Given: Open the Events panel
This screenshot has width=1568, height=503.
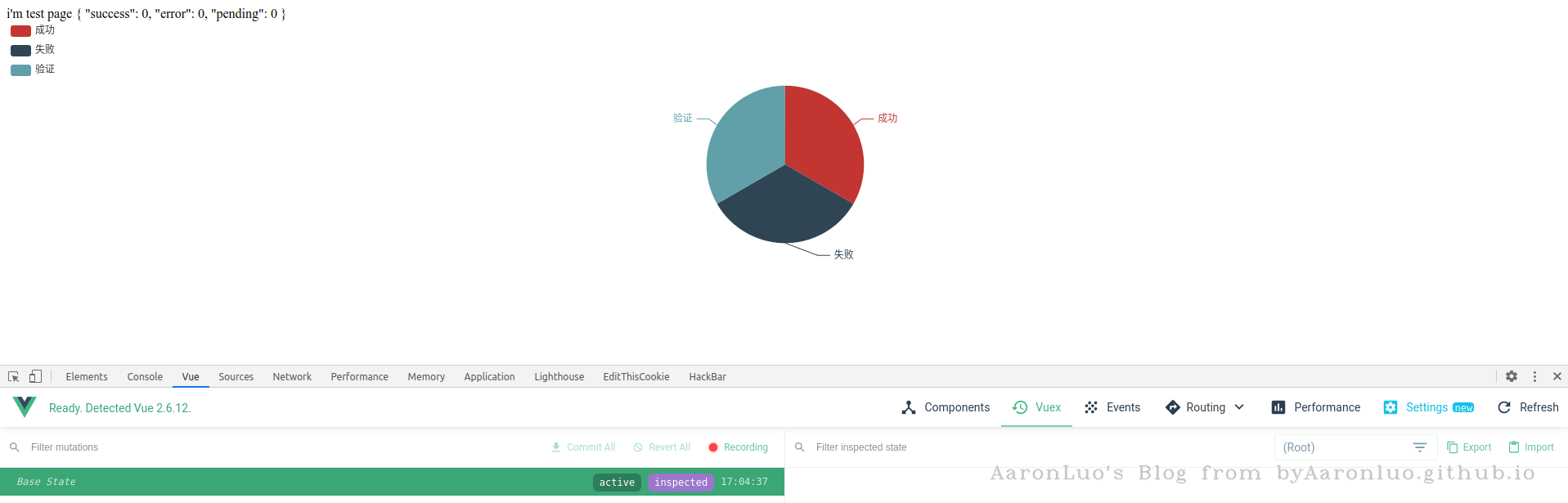Looking at the screenshot, I should 1112,407.
